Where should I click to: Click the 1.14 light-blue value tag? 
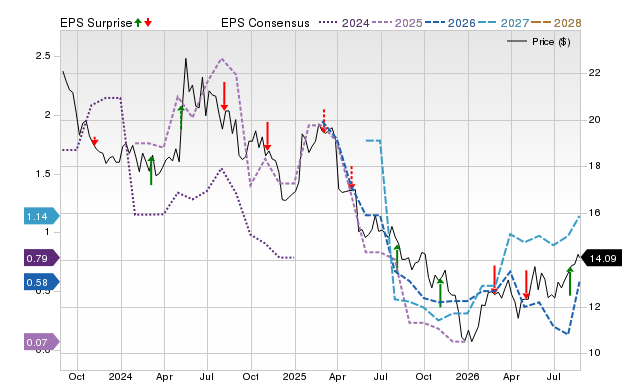click(42, 216)
